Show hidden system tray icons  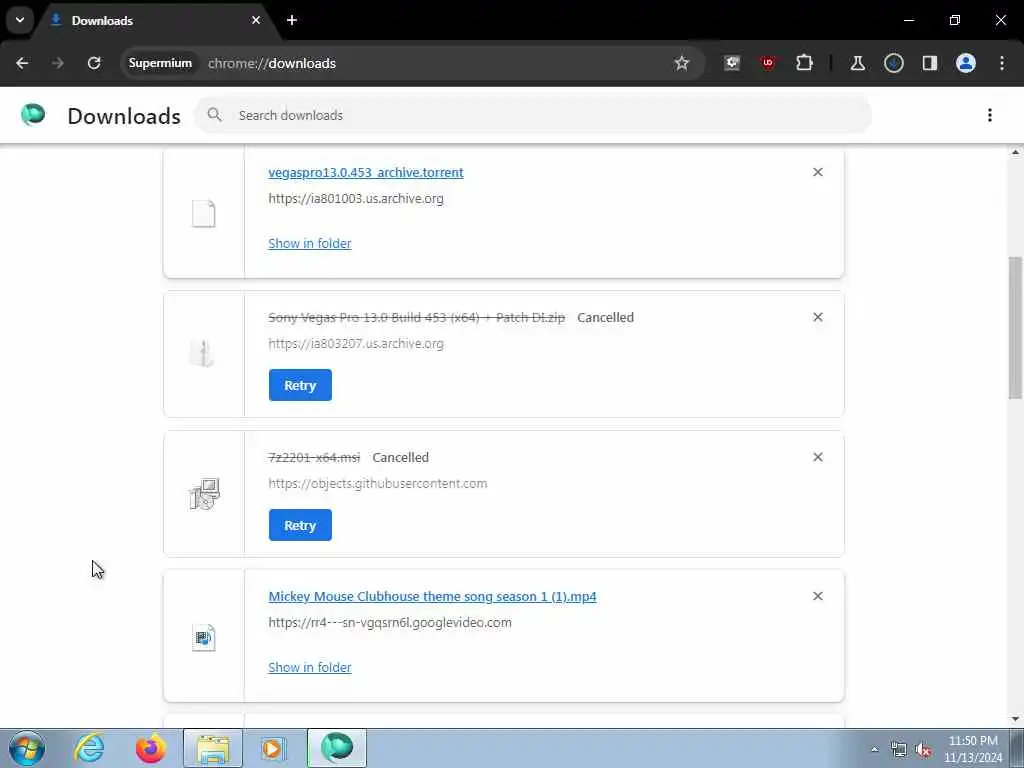(x=874, y=750)
